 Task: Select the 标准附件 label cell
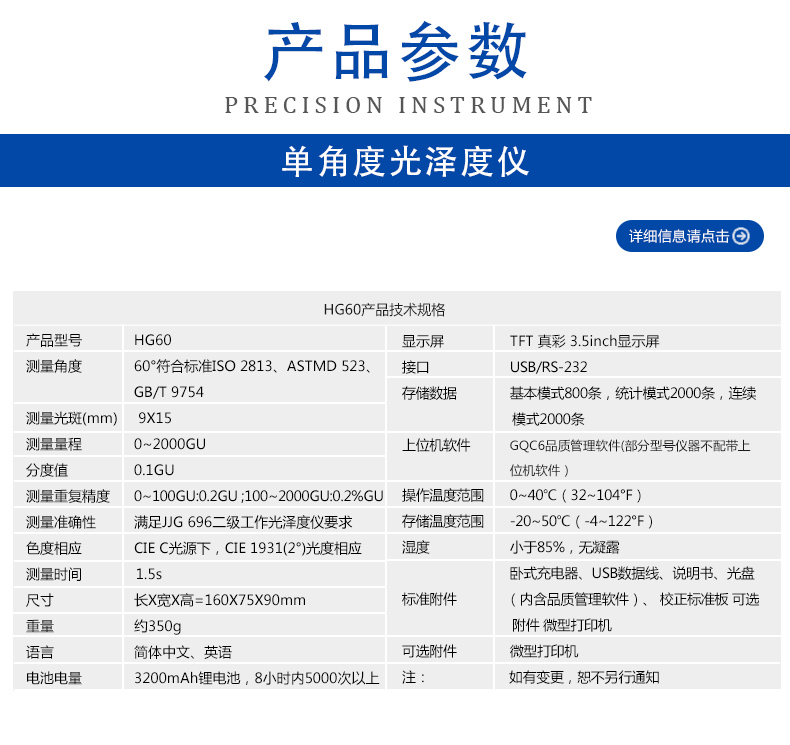click(429, 599)
